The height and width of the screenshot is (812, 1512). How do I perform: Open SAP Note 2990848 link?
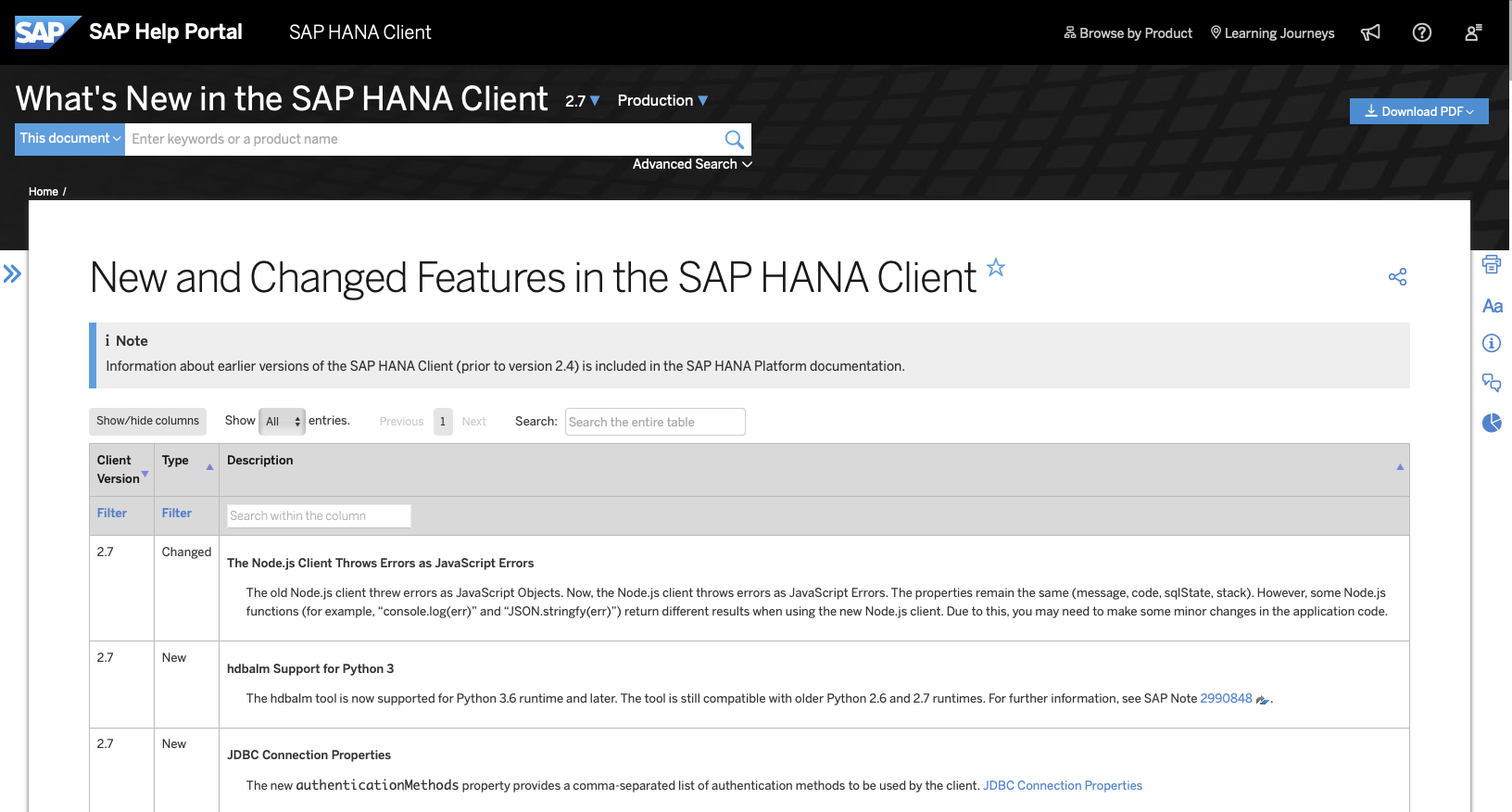[1226, 699]
